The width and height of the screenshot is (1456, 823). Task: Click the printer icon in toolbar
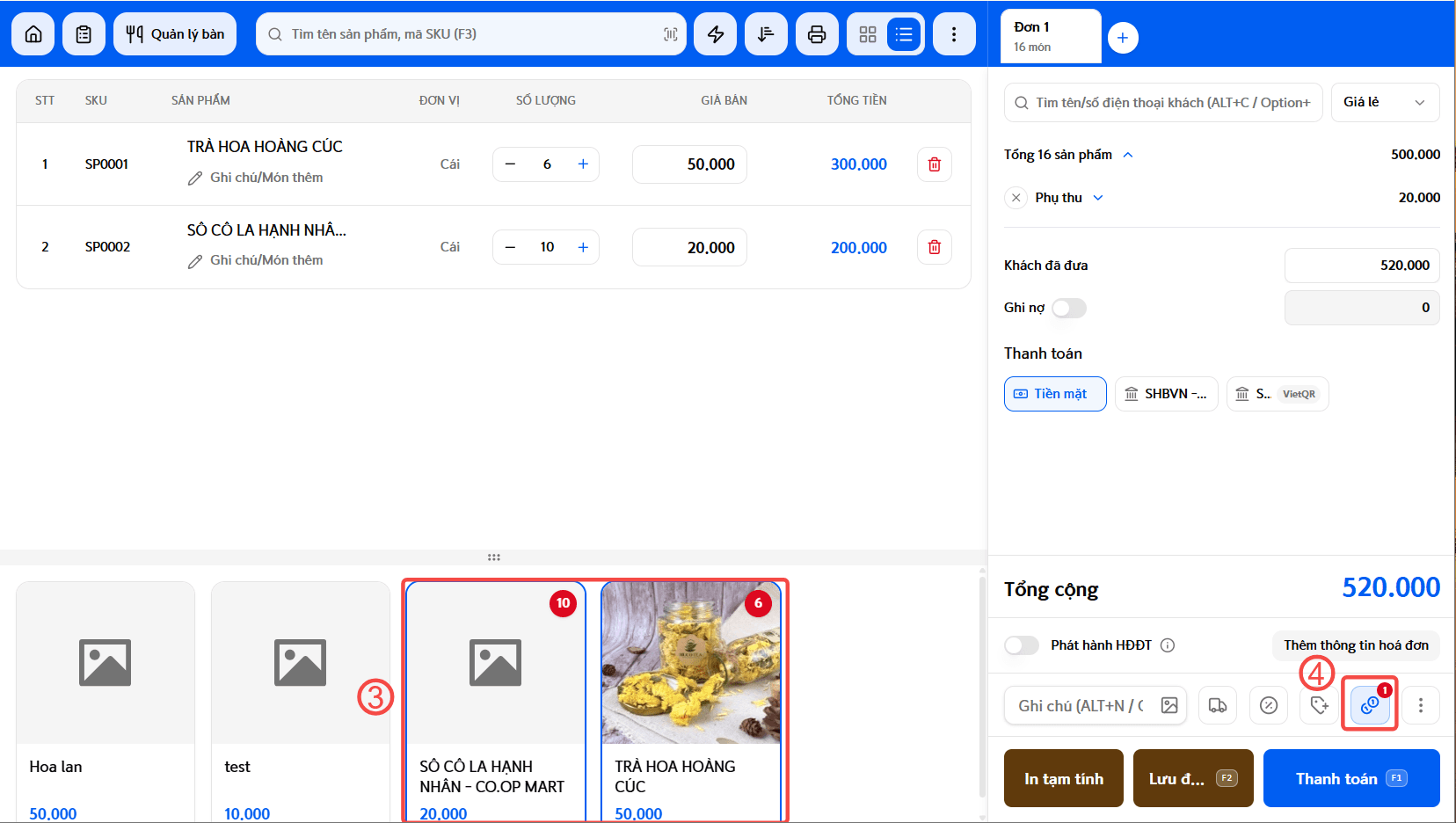click(817, 34)
